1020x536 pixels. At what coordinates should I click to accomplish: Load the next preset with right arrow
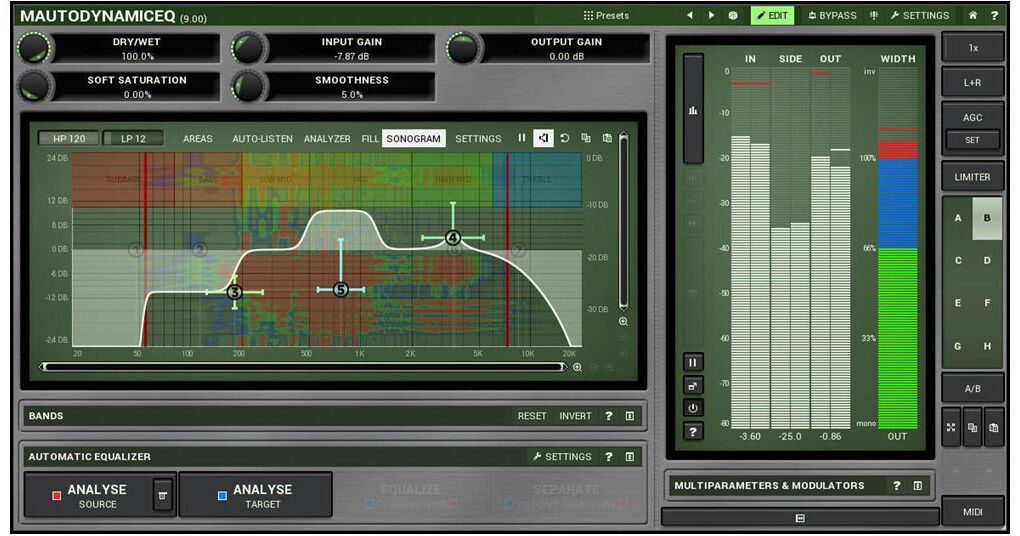point(711,16)
